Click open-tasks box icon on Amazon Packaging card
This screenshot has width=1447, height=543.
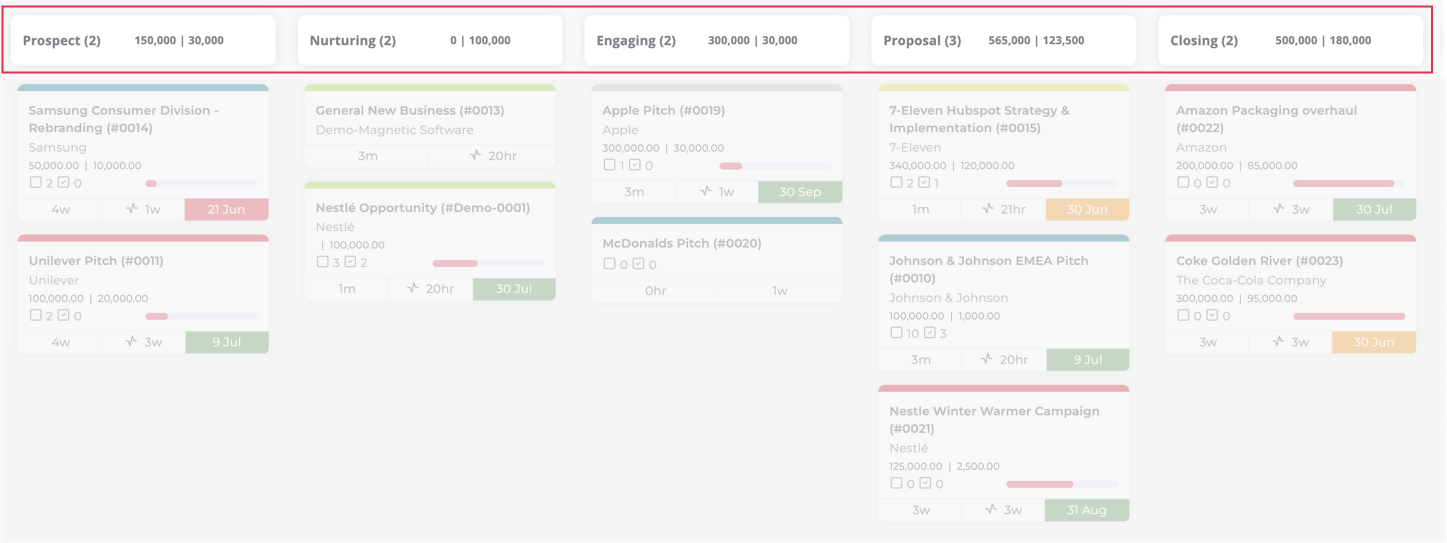click(x=1184, y=183)
